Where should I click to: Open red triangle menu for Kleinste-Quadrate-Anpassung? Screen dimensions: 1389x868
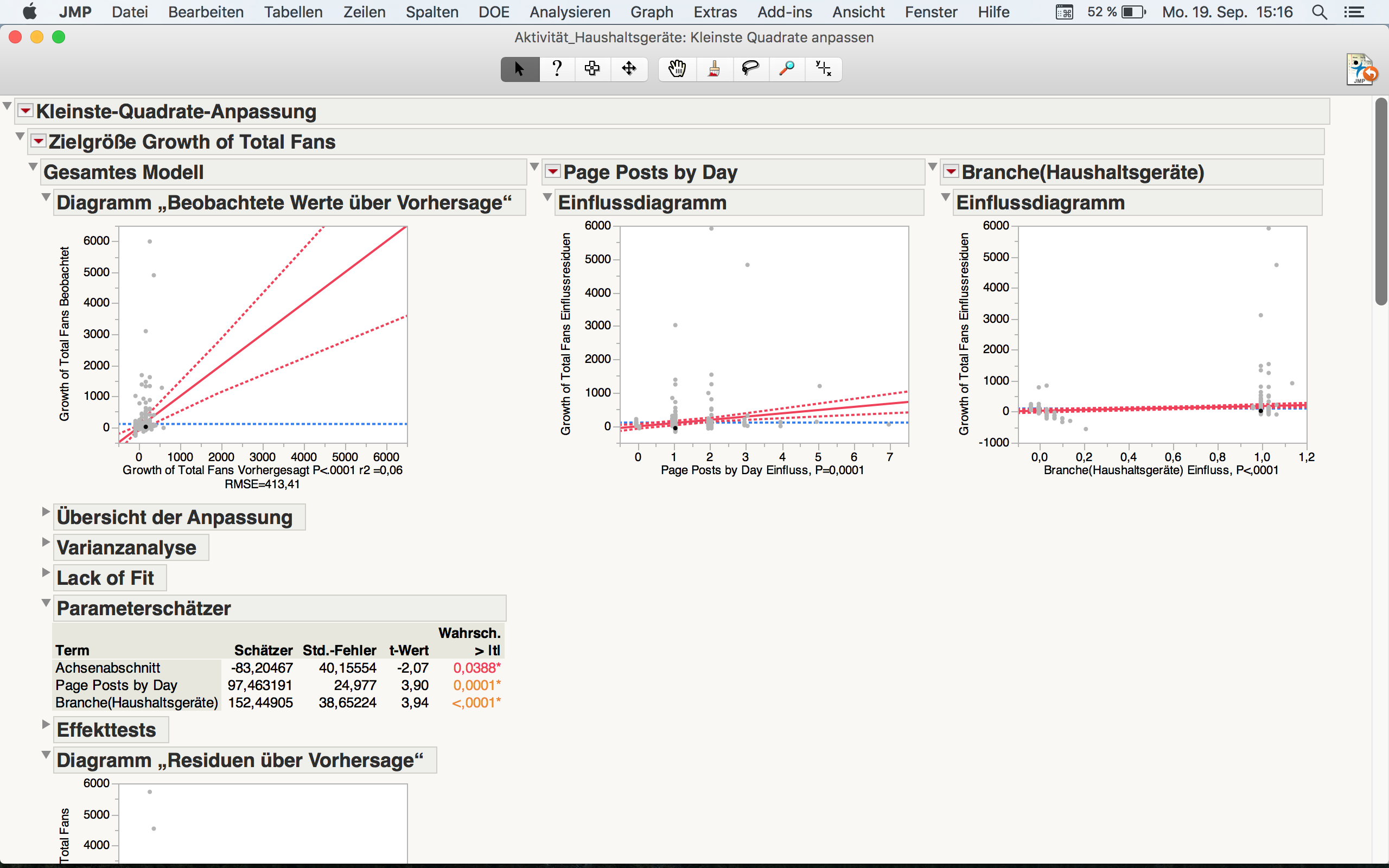tap(26, 110)
